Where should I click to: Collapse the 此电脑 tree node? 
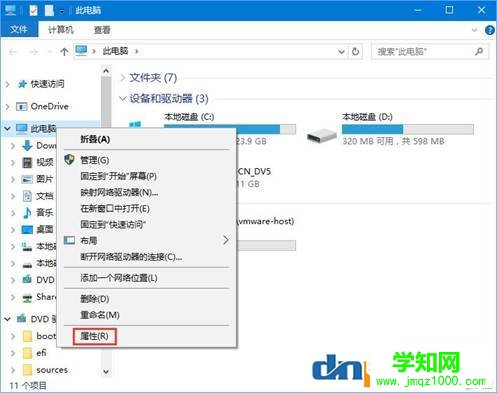coord(8,128)
